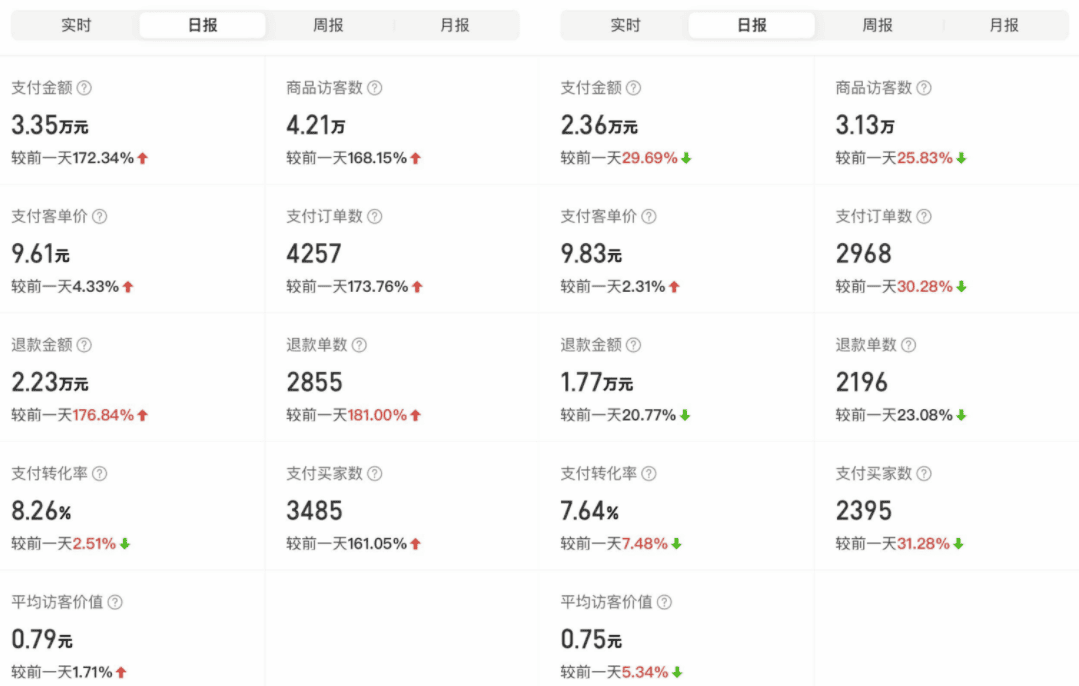The height and width of the screenshot is (686, 1079).
Task: Select the 月报 tab on right panel
Action: 1004,24
